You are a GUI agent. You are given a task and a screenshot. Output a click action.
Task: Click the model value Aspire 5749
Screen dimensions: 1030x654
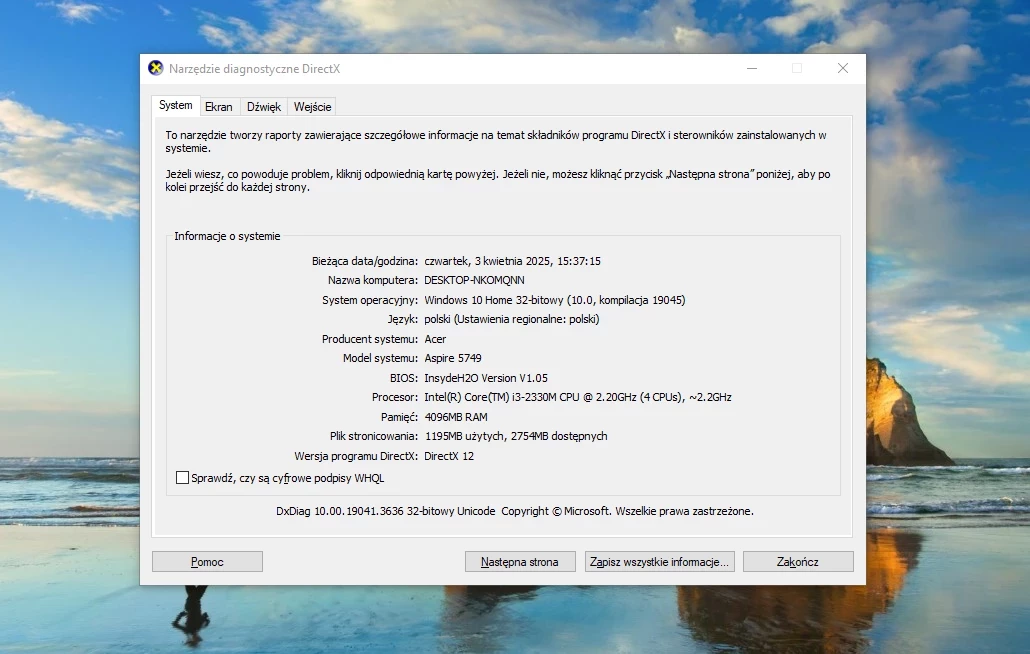click(x=453, y=359)
